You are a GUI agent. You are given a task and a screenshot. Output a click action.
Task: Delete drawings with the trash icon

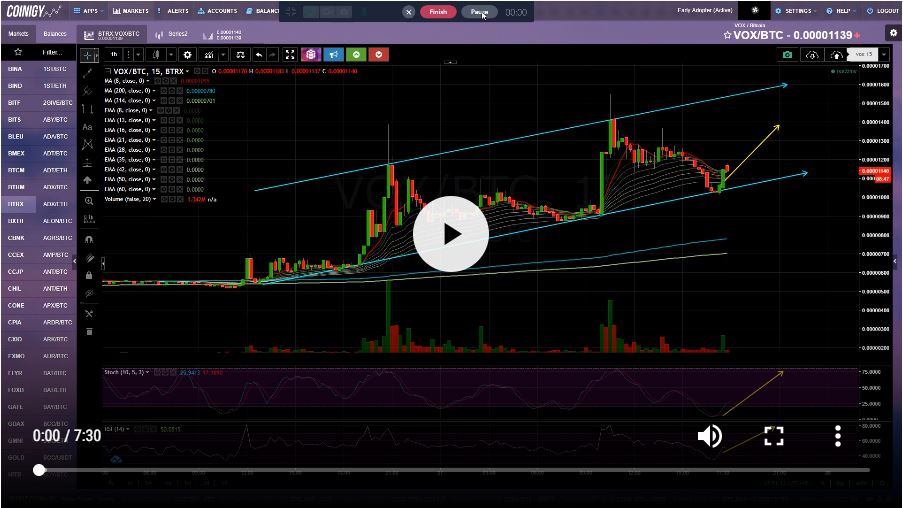(89, 331)
